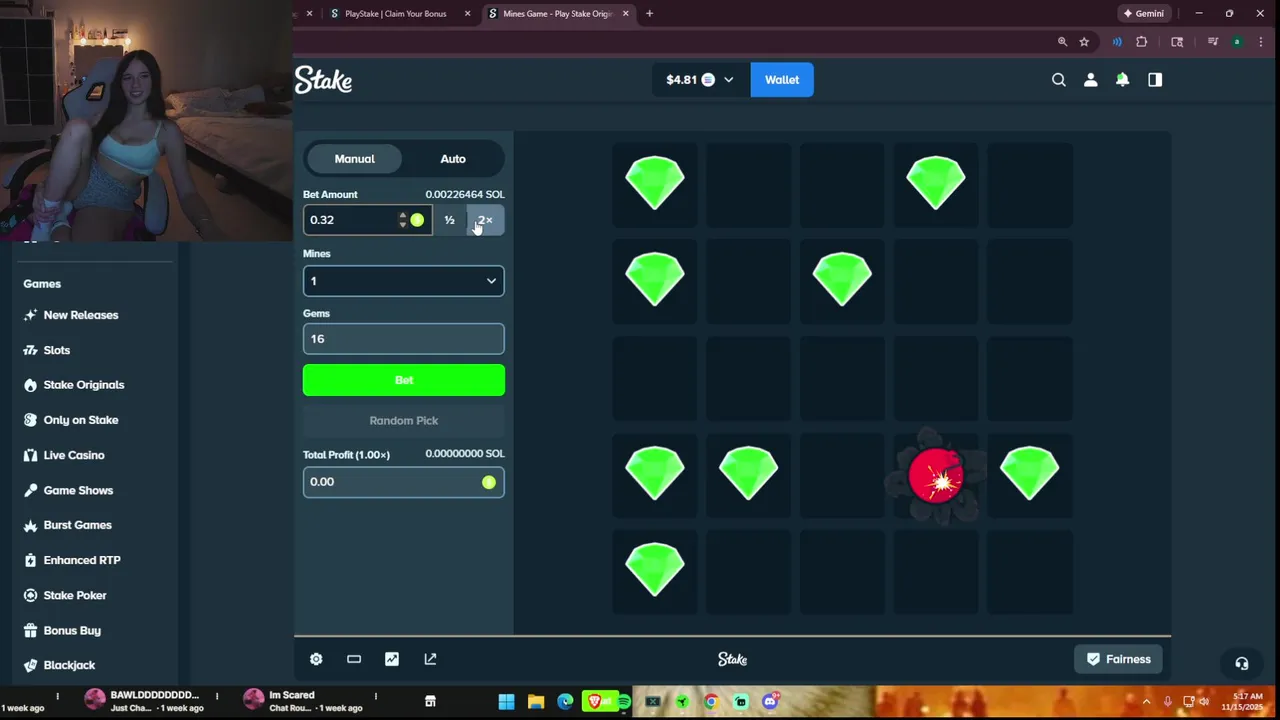Open Gemini in browser toolbar
Image resolution: width=1280 pixels, height=720 pixels.
click(x=1144, y=14)
